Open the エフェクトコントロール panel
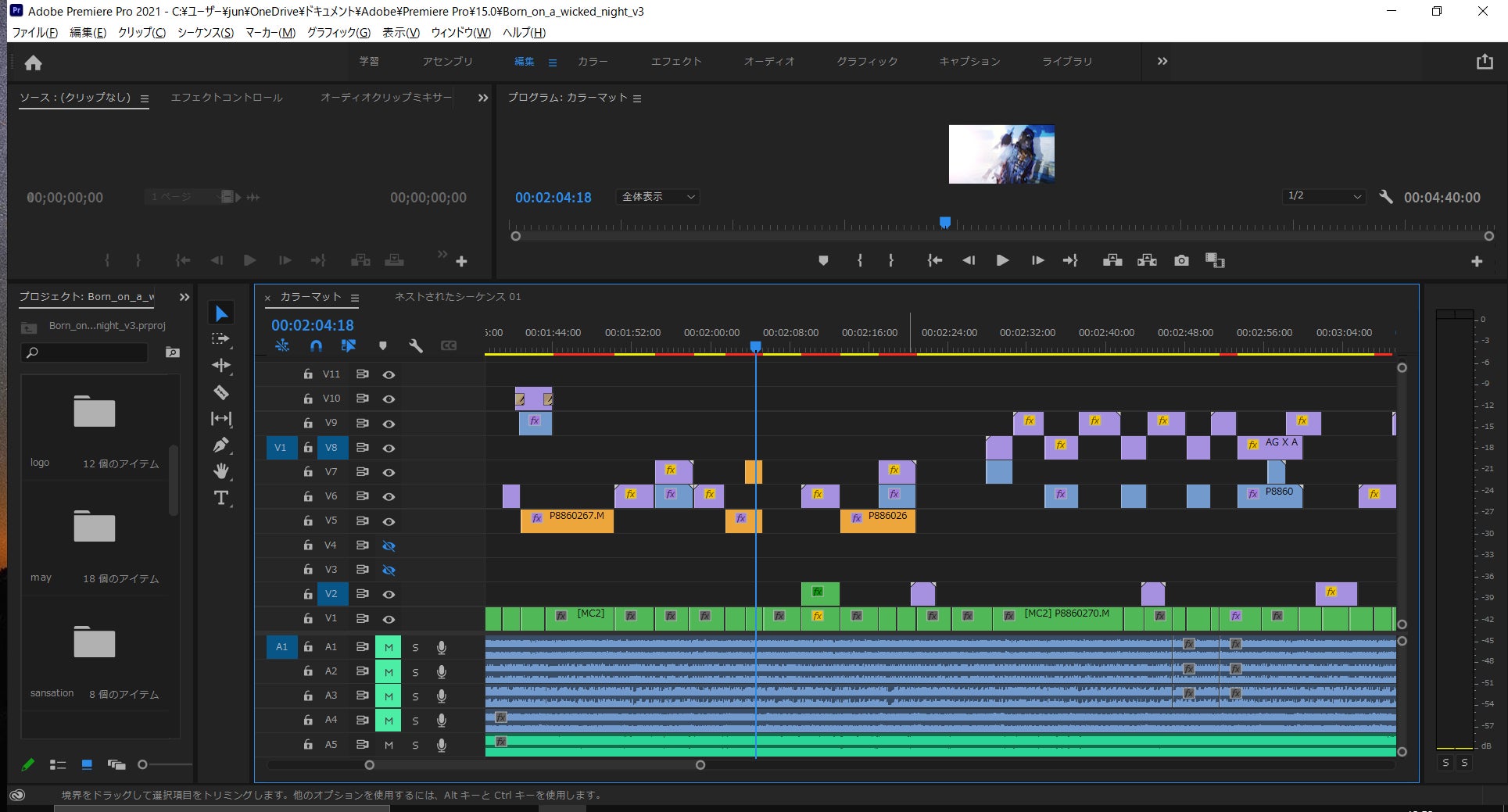This screenshot has height=812, width=1508. [x=227, y=98]
